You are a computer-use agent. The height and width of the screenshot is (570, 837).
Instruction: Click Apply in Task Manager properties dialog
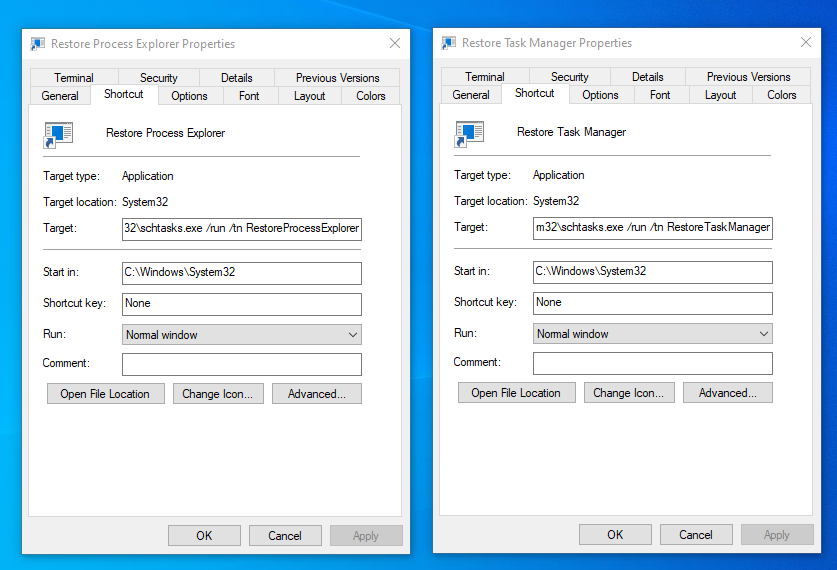777,534
